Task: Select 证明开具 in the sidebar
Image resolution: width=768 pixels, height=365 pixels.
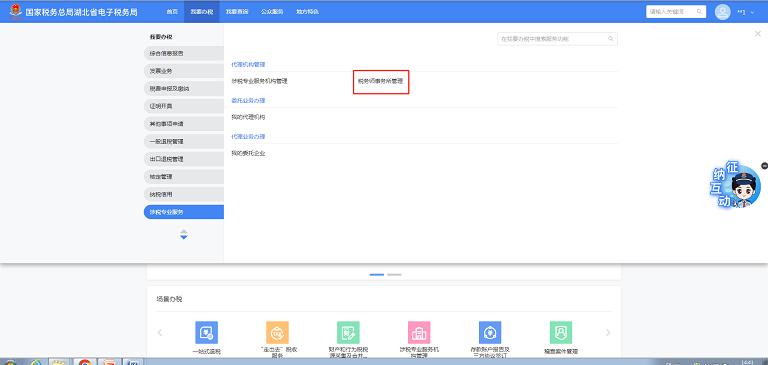Action: [x=184, y=106]
